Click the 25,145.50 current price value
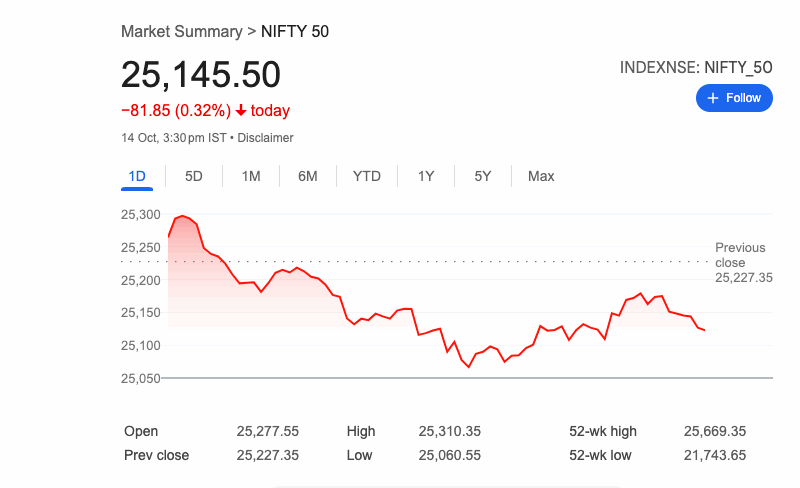Viewport: 800px width, 488px height. 201,75
